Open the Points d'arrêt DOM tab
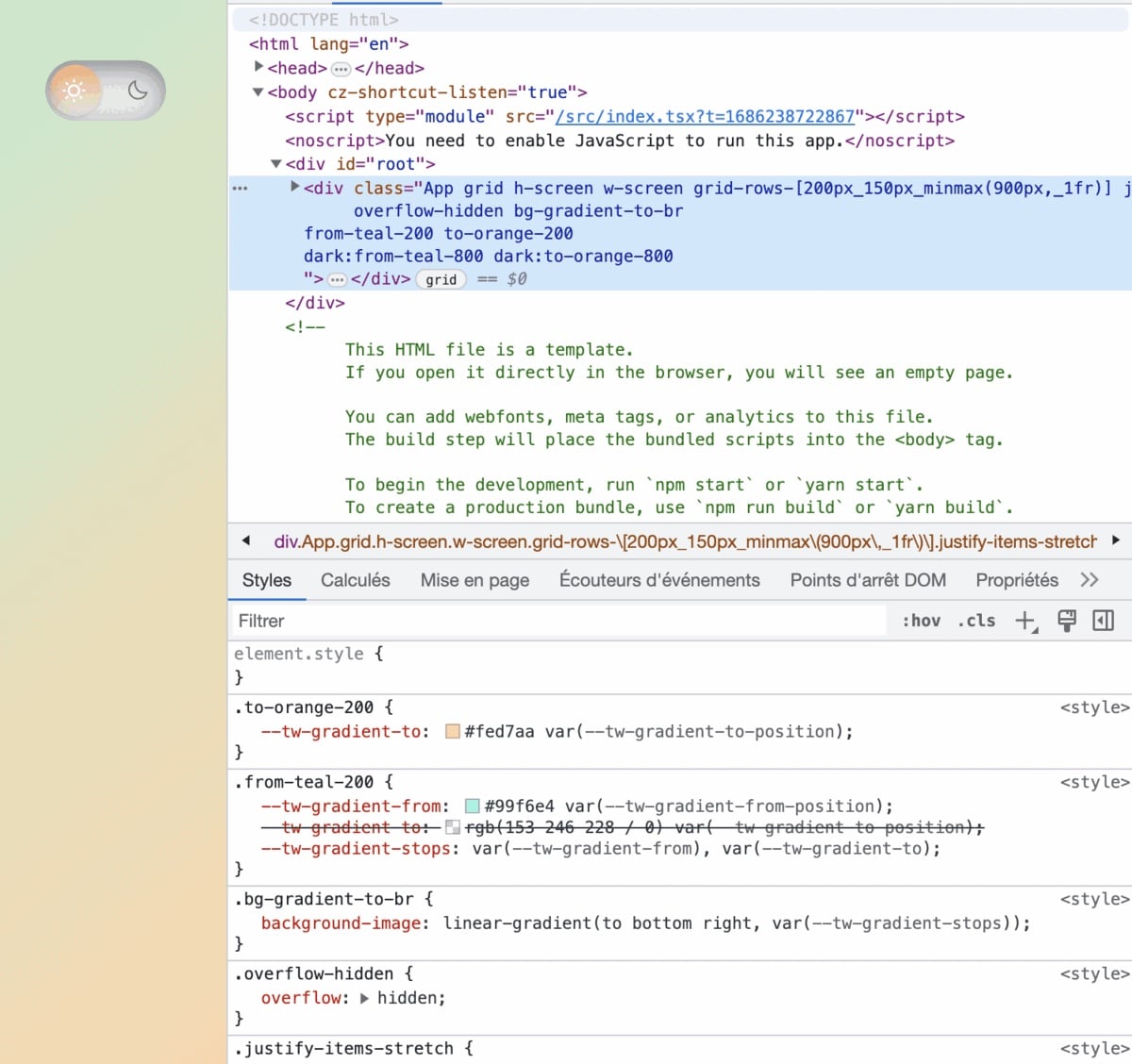 click(868, 580)
